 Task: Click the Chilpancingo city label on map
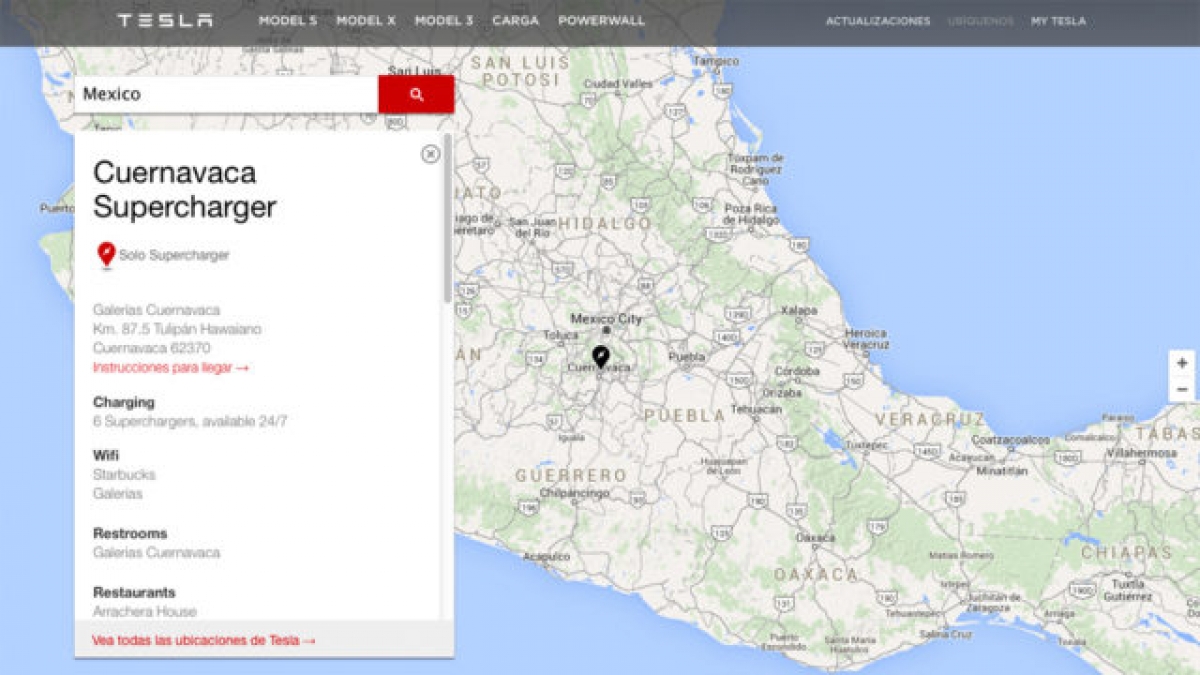click(x=574, y=493)
